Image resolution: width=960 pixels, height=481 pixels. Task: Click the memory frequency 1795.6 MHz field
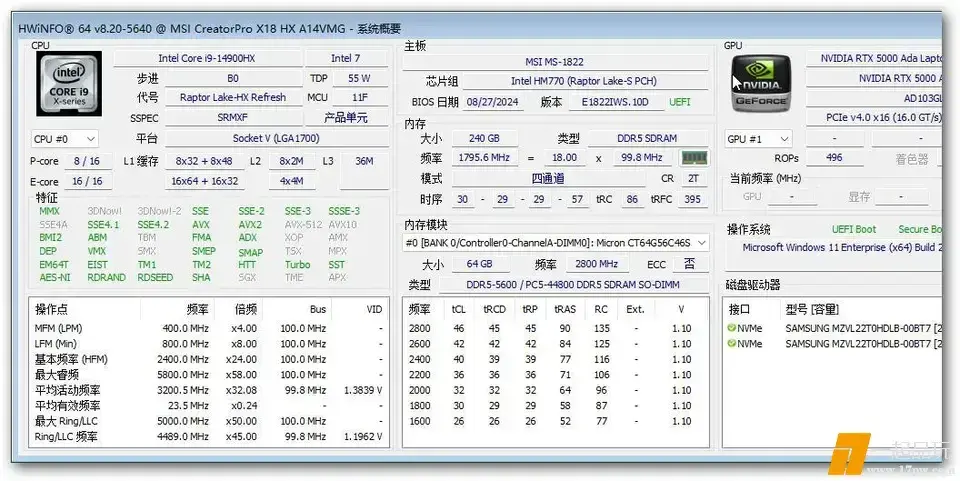484,157
